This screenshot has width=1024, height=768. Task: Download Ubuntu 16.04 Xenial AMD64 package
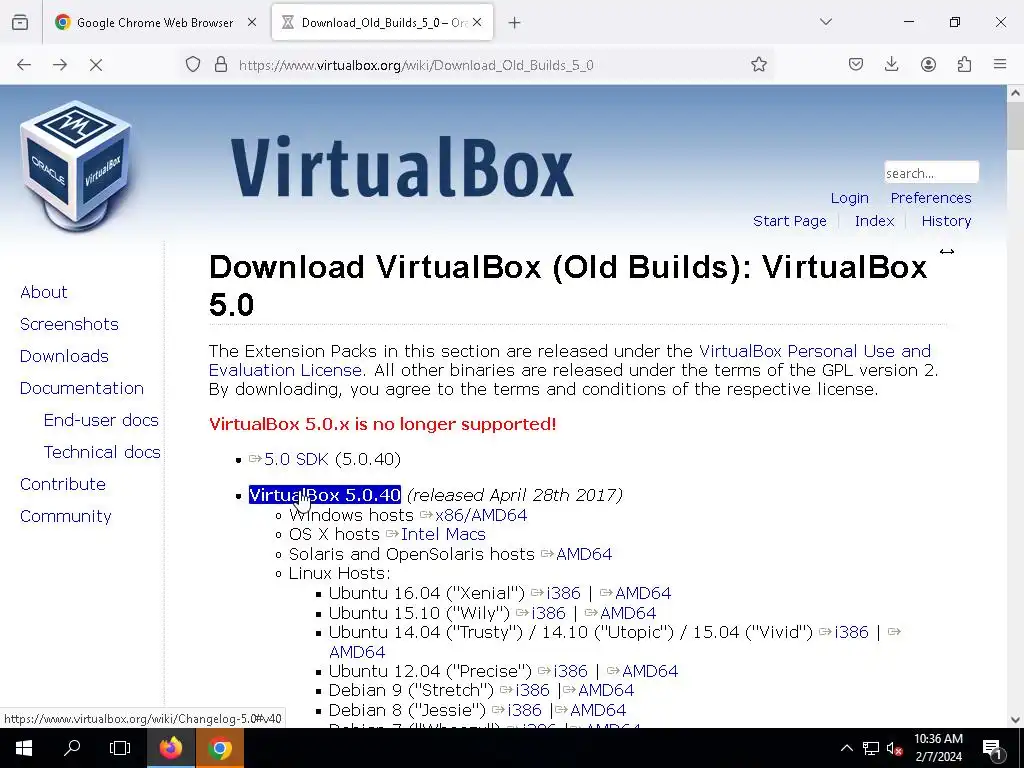point(643,593)
